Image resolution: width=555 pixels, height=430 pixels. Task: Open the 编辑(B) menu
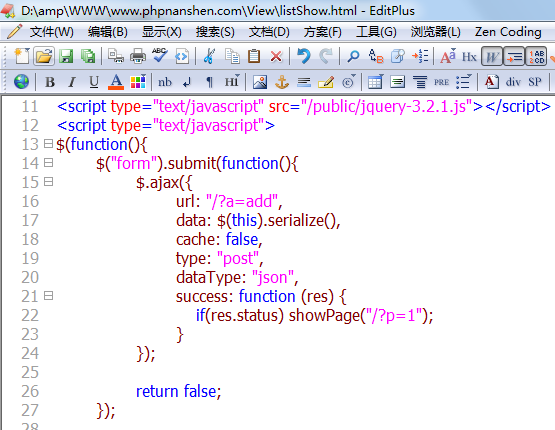[108, 32]
